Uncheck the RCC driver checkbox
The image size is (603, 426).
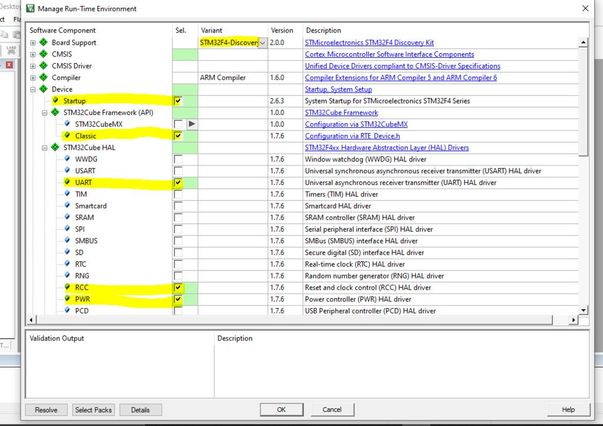tap(178, 287)
